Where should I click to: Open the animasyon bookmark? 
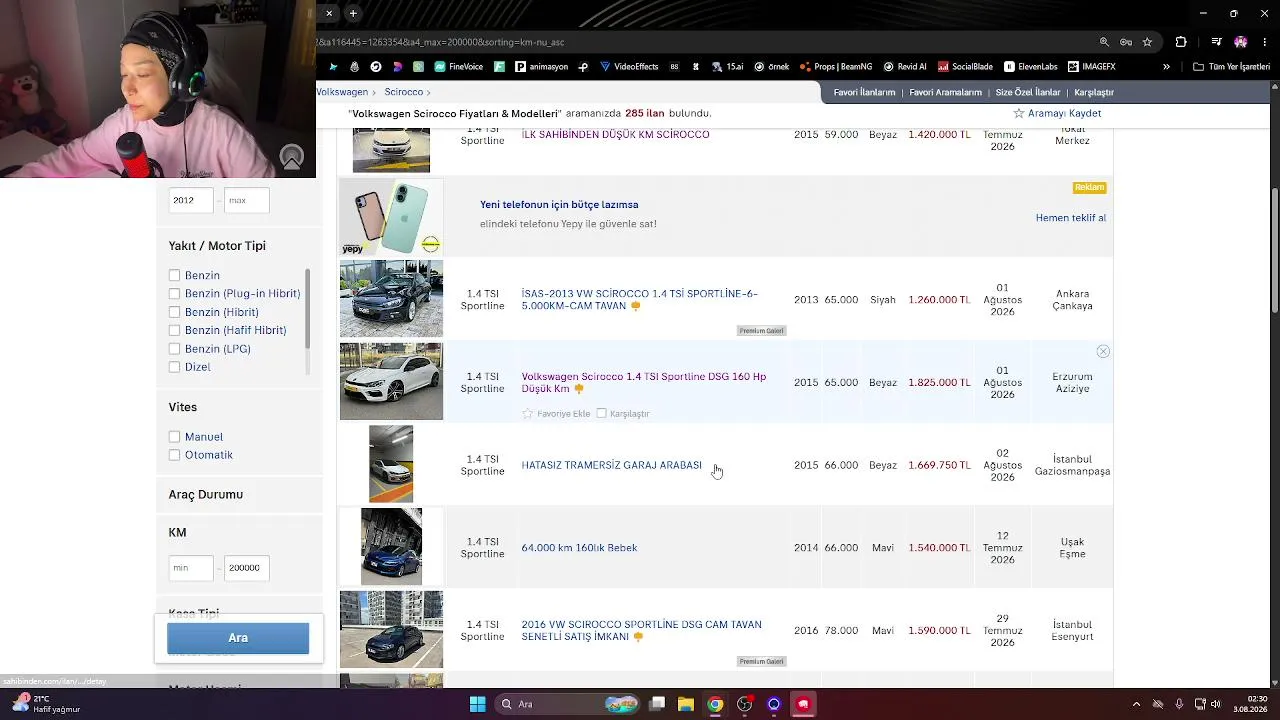541,67
